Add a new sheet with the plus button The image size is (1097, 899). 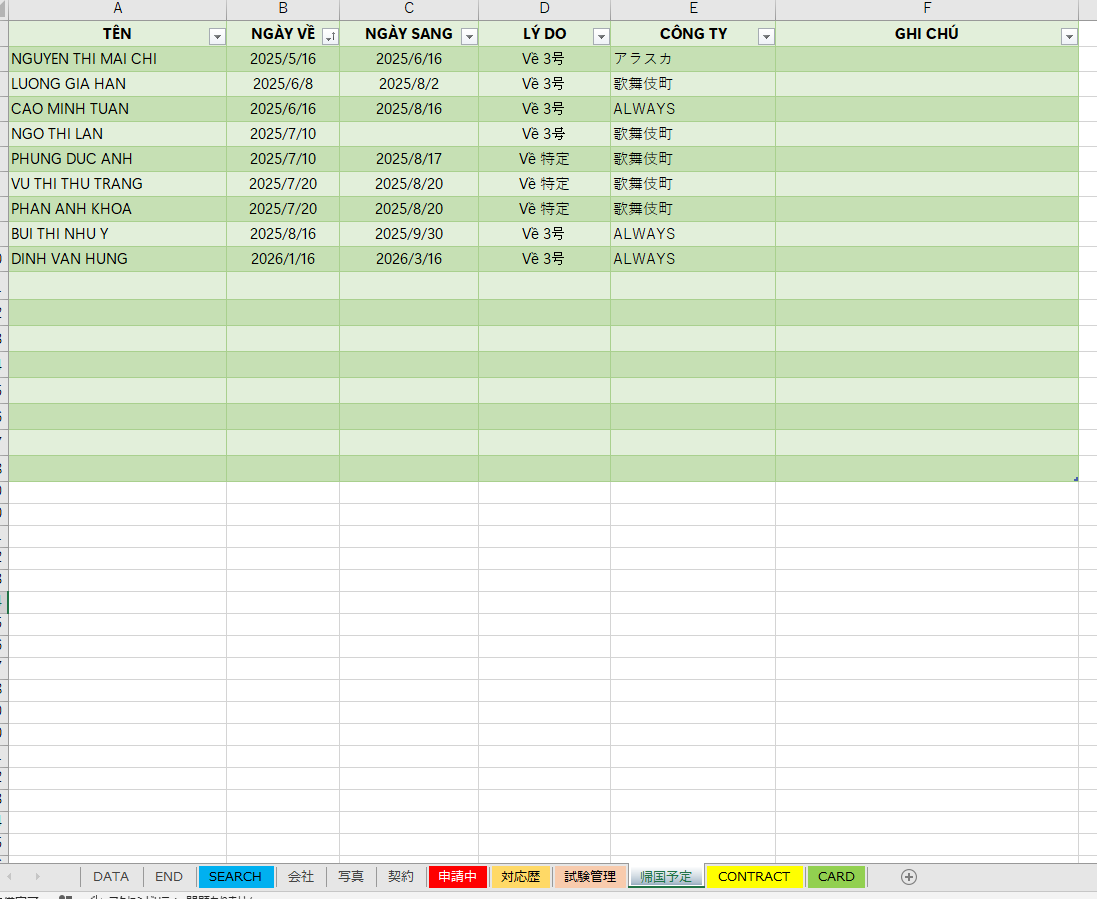[908, 877]
